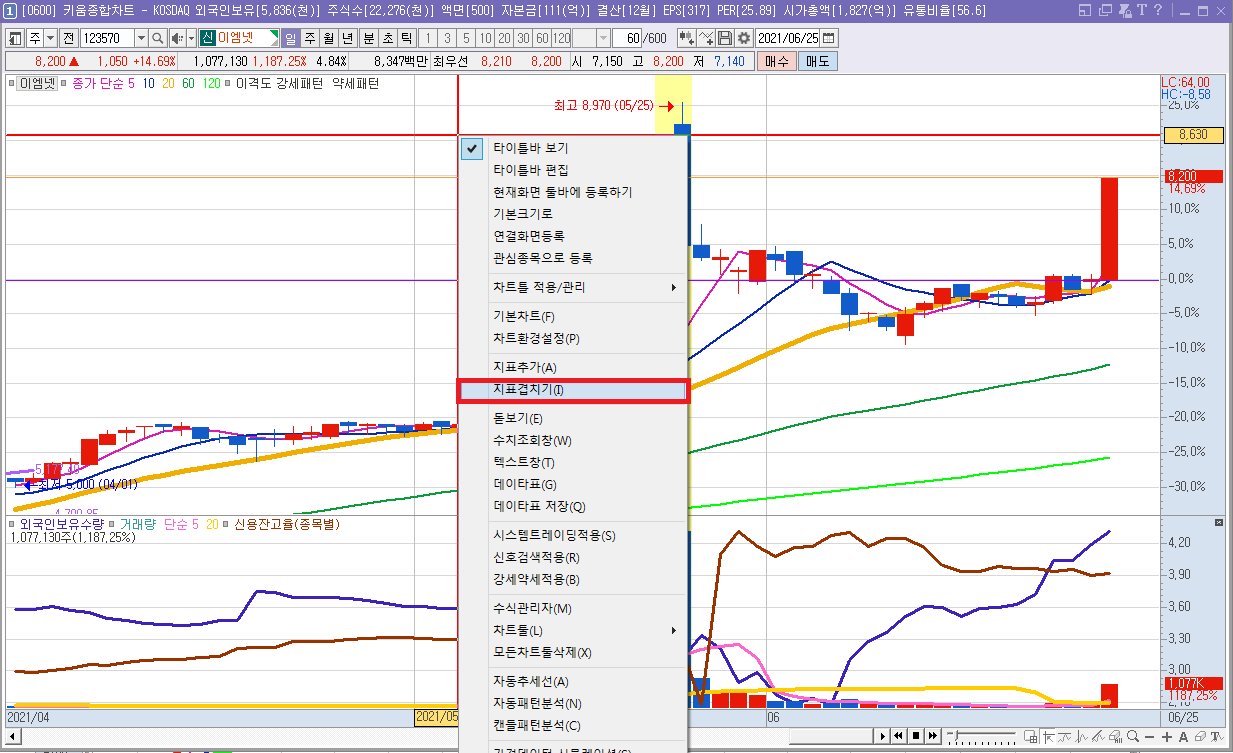Toggle the left panel icon beside 주 button
1233x753 pixels.
click(x=15, y=38)
